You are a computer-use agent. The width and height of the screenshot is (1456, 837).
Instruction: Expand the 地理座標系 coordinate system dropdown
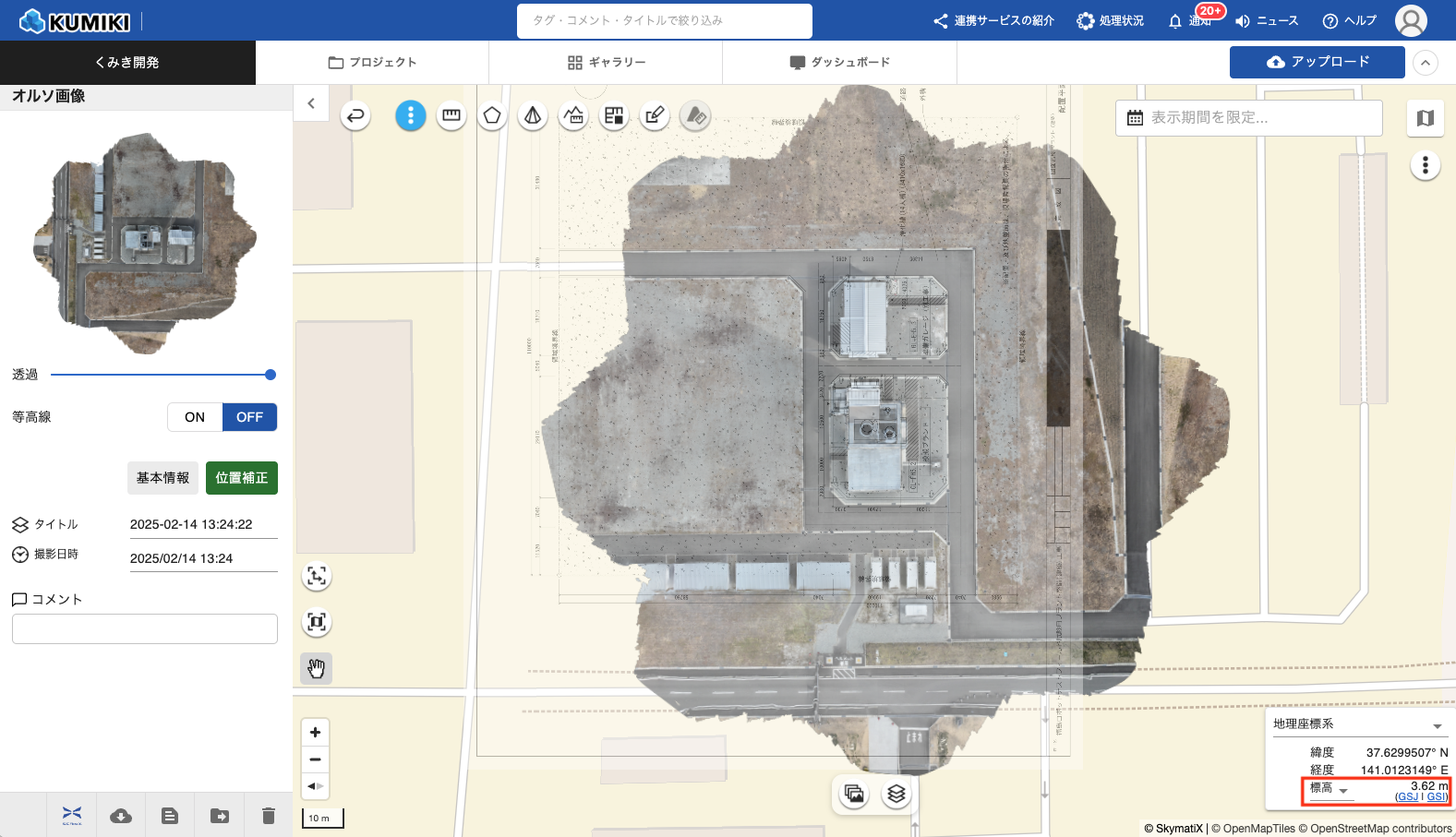(x=1437, y=725)
